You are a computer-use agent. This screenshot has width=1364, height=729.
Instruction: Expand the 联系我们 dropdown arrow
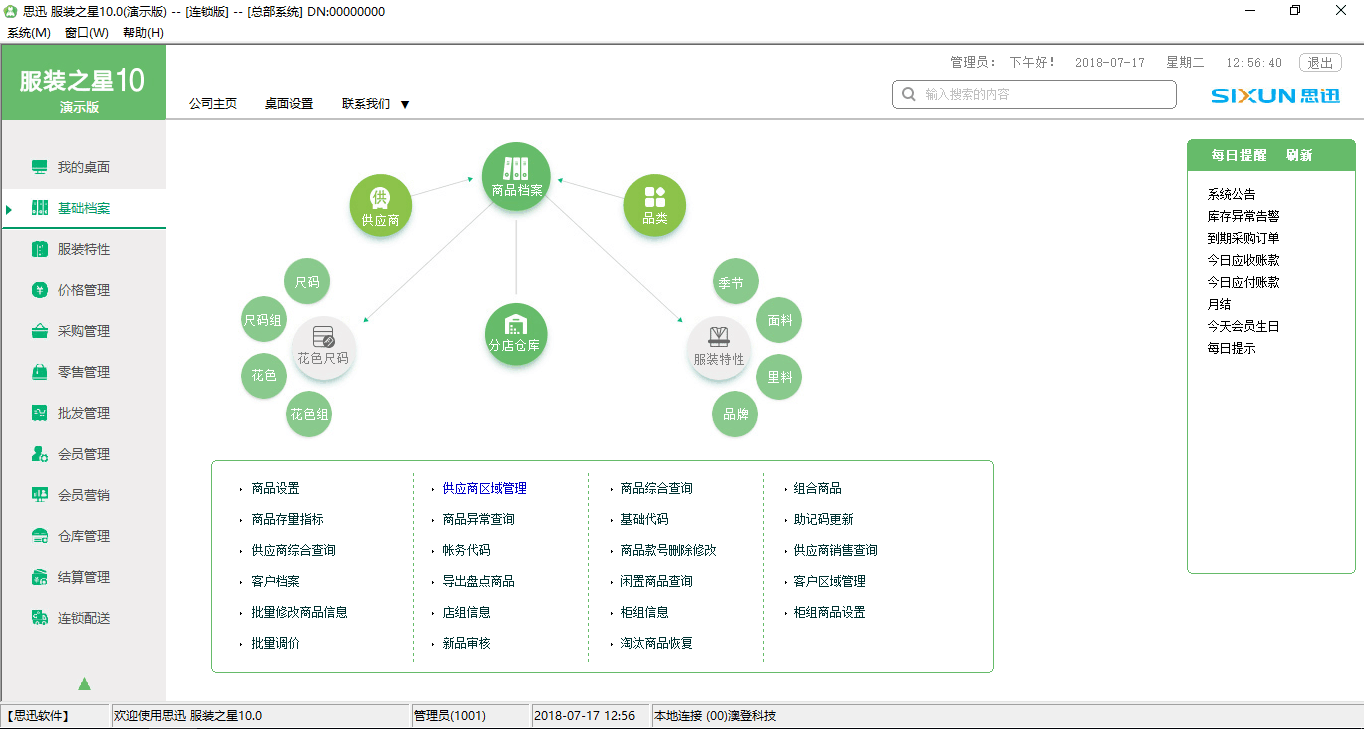pyautogui.click(x=405, y=104)
